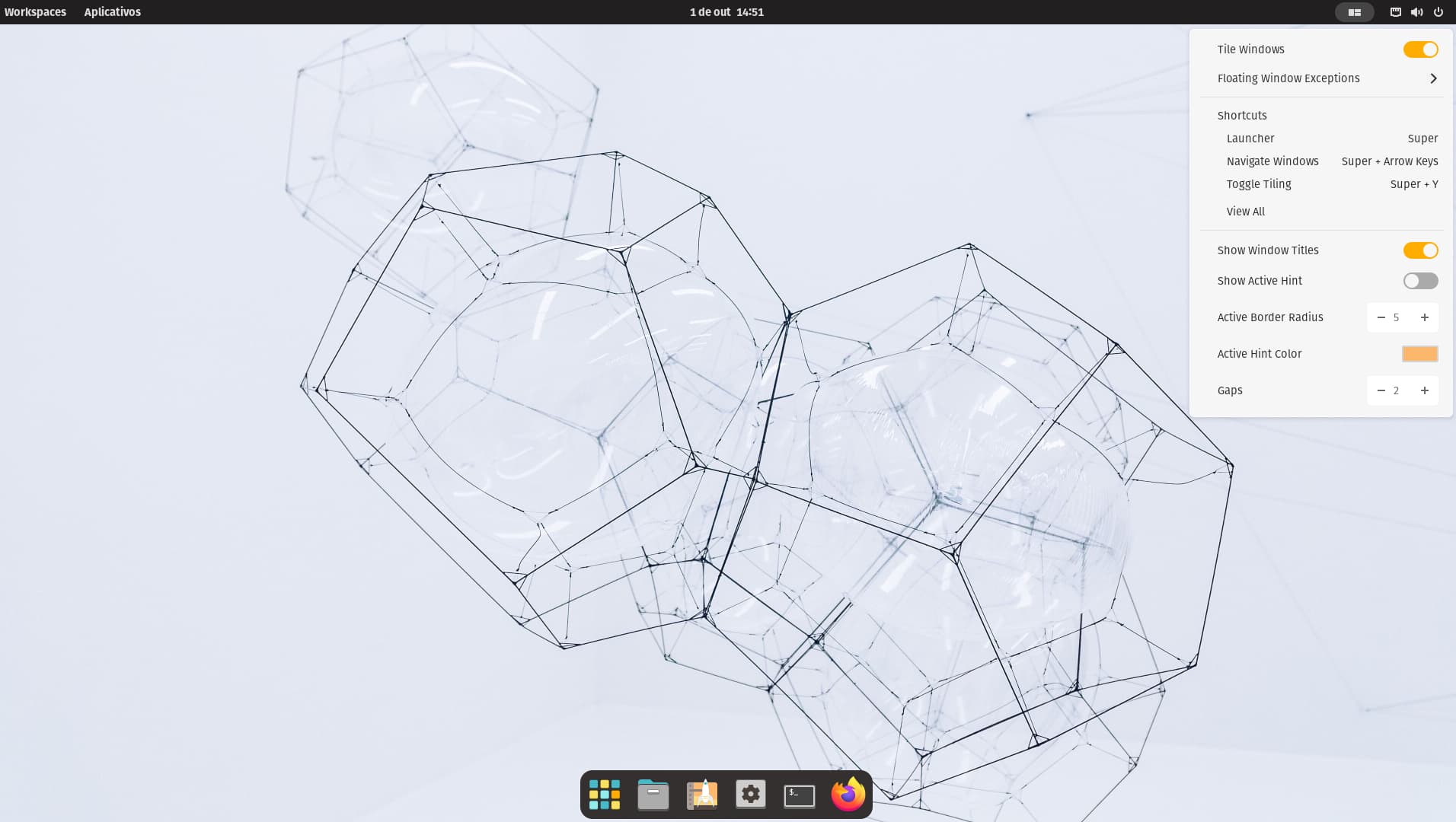Enable the Show Active Hint switch
1456x822 pixels.
(1420, 281)
